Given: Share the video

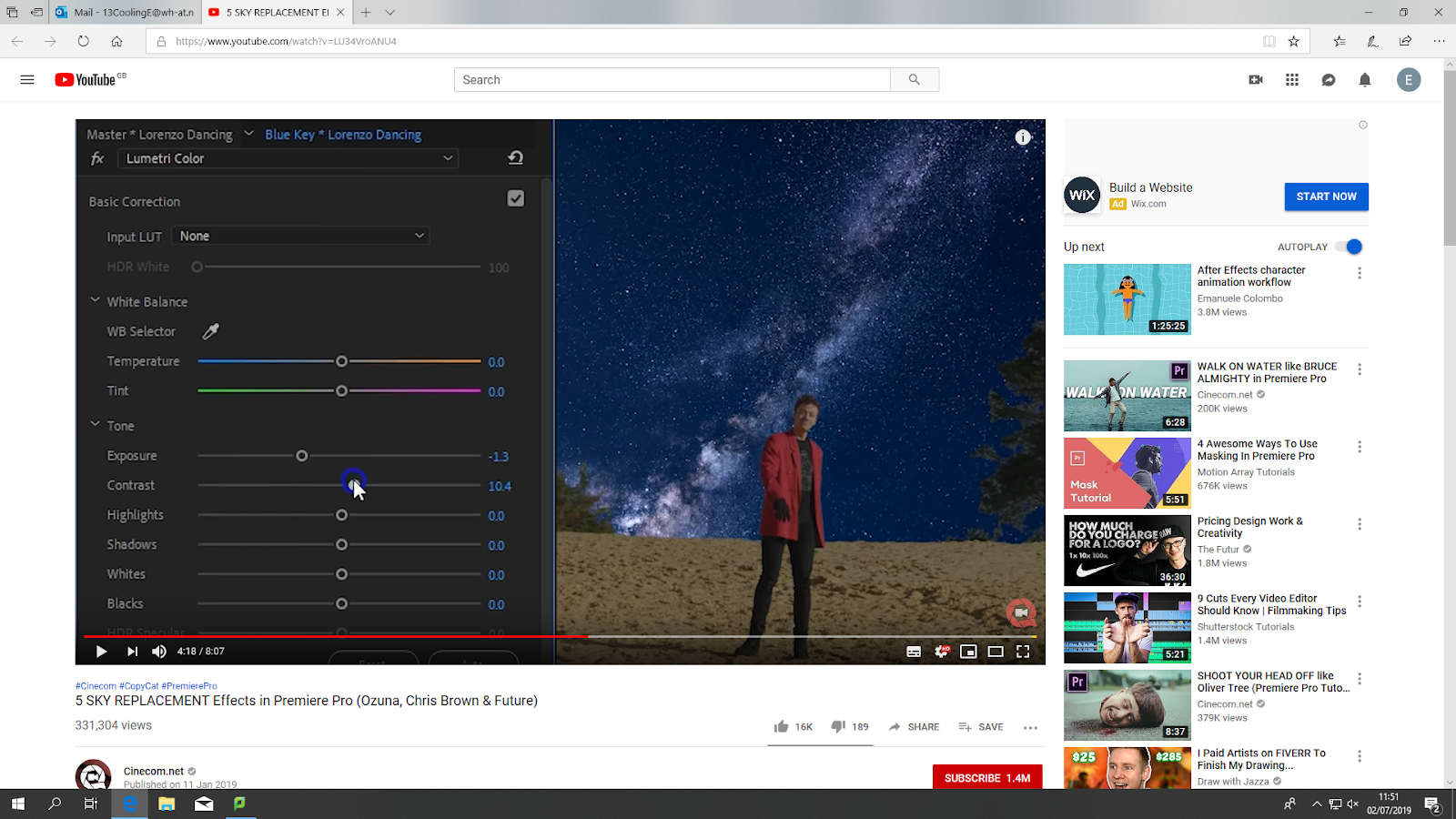Looking at the screenshot, I should (x=914, y=727).
